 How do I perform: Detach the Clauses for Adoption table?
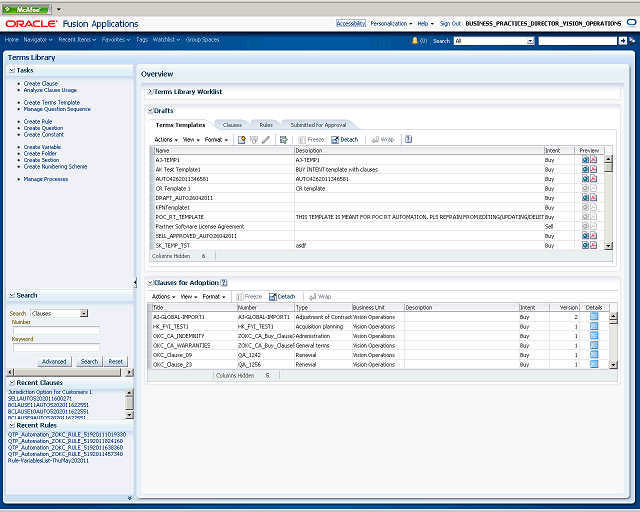pos(282,297)
